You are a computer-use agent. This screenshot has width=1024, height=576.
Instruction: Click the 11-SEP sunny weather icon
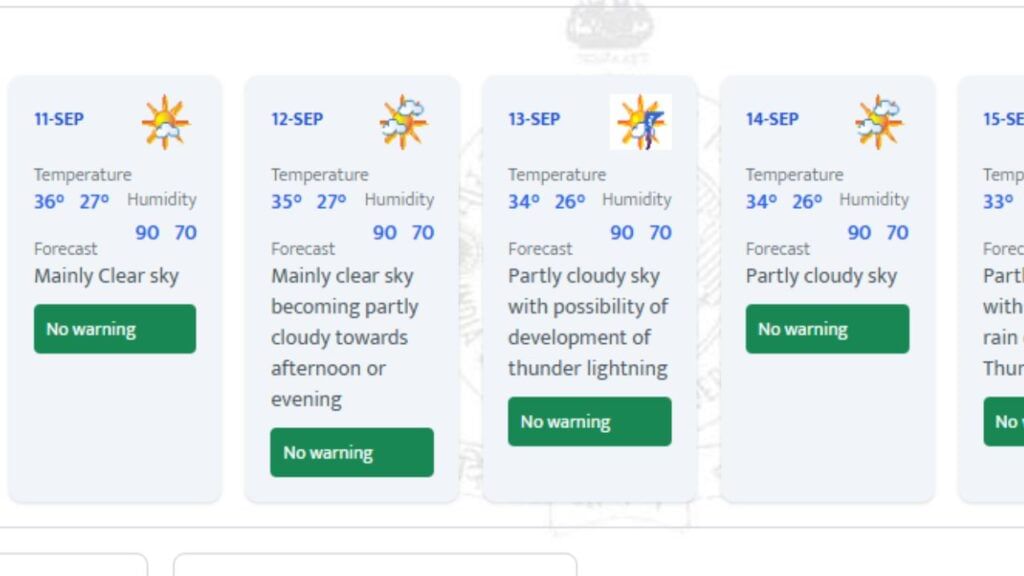point(166,122)
